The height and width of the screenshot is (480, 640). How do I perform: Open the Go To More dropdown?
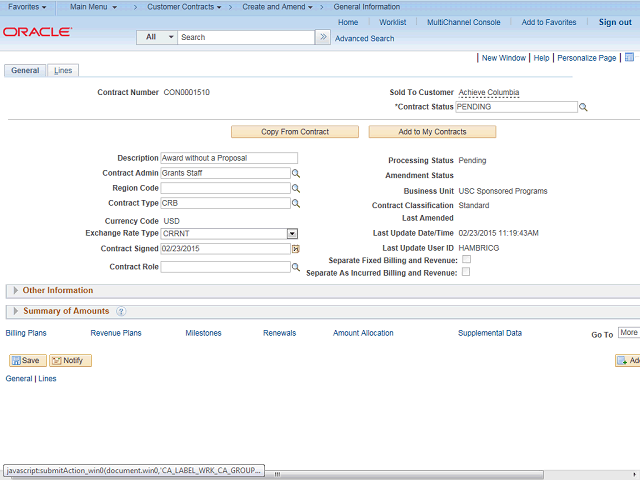tap(629, 333)
